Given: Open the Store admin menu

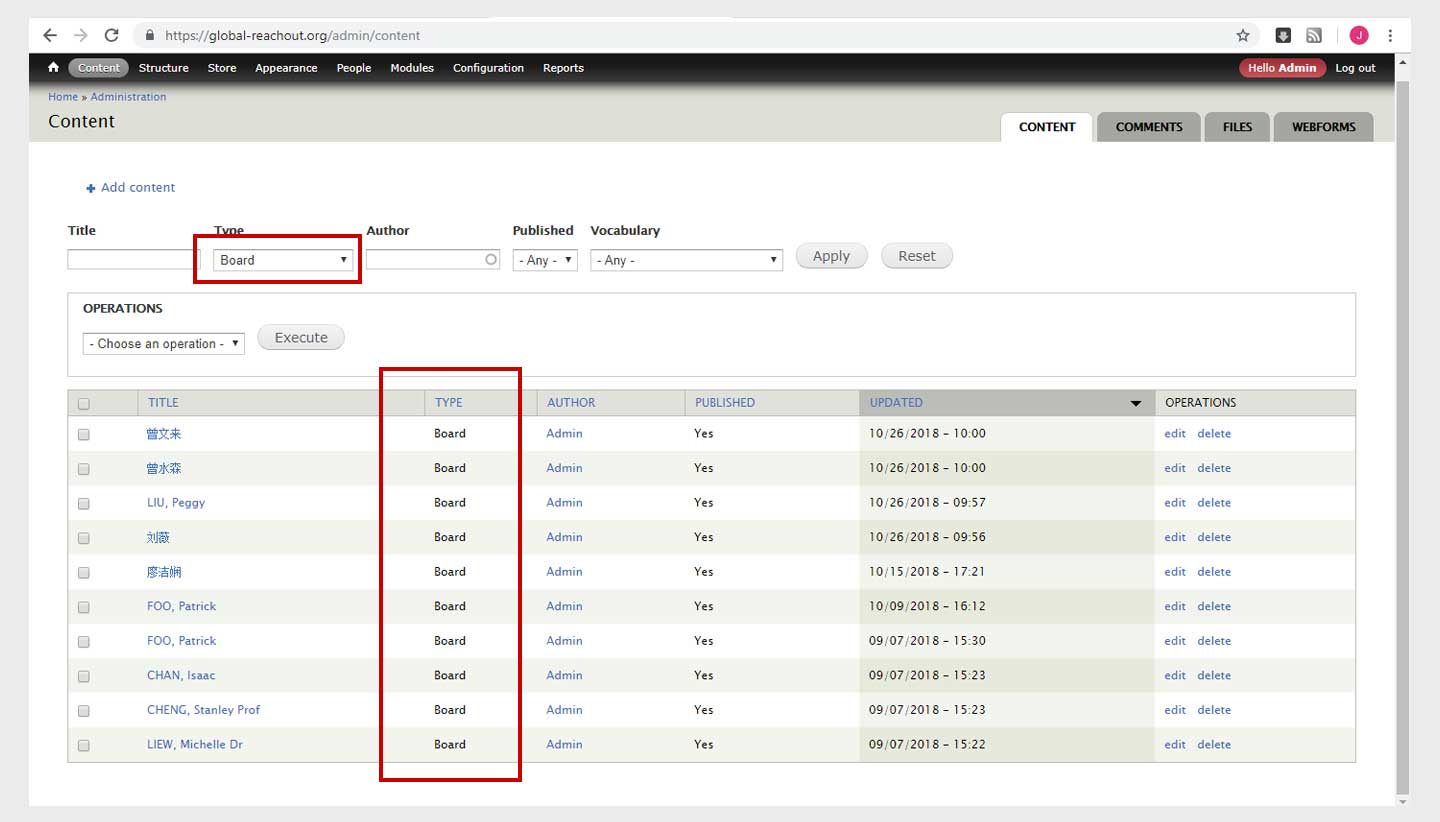Looking at the screenshot, I should [222, 68].
